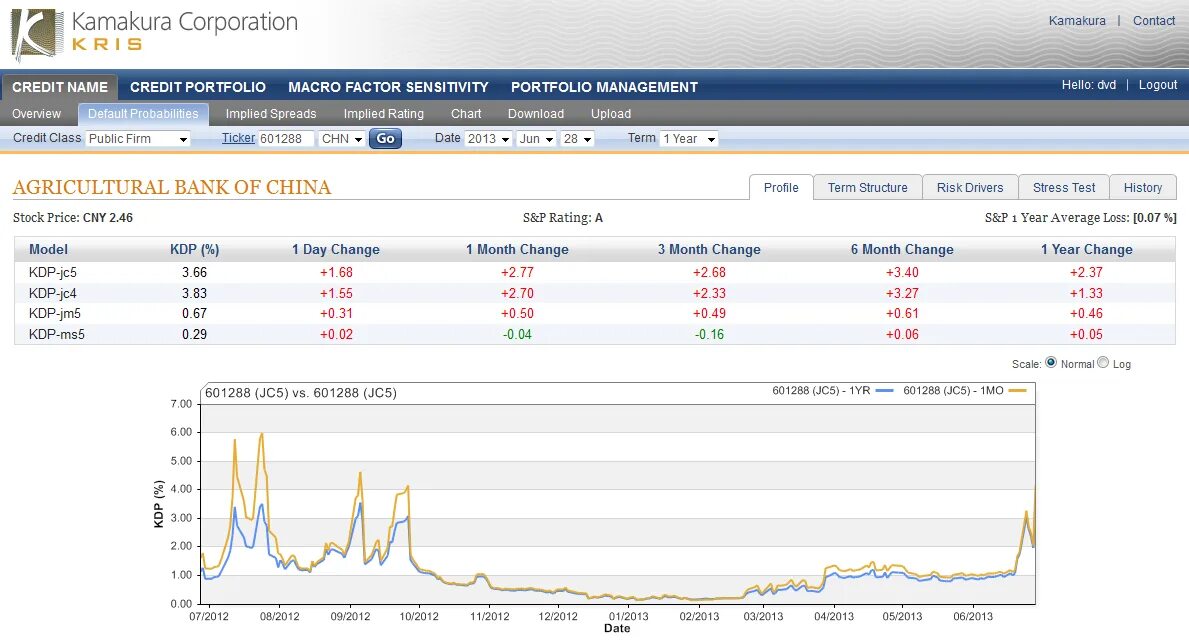Open the Chart submenu item
Image resolution: width=1189 pixels, height=641 pixels.
click(466, 114)
